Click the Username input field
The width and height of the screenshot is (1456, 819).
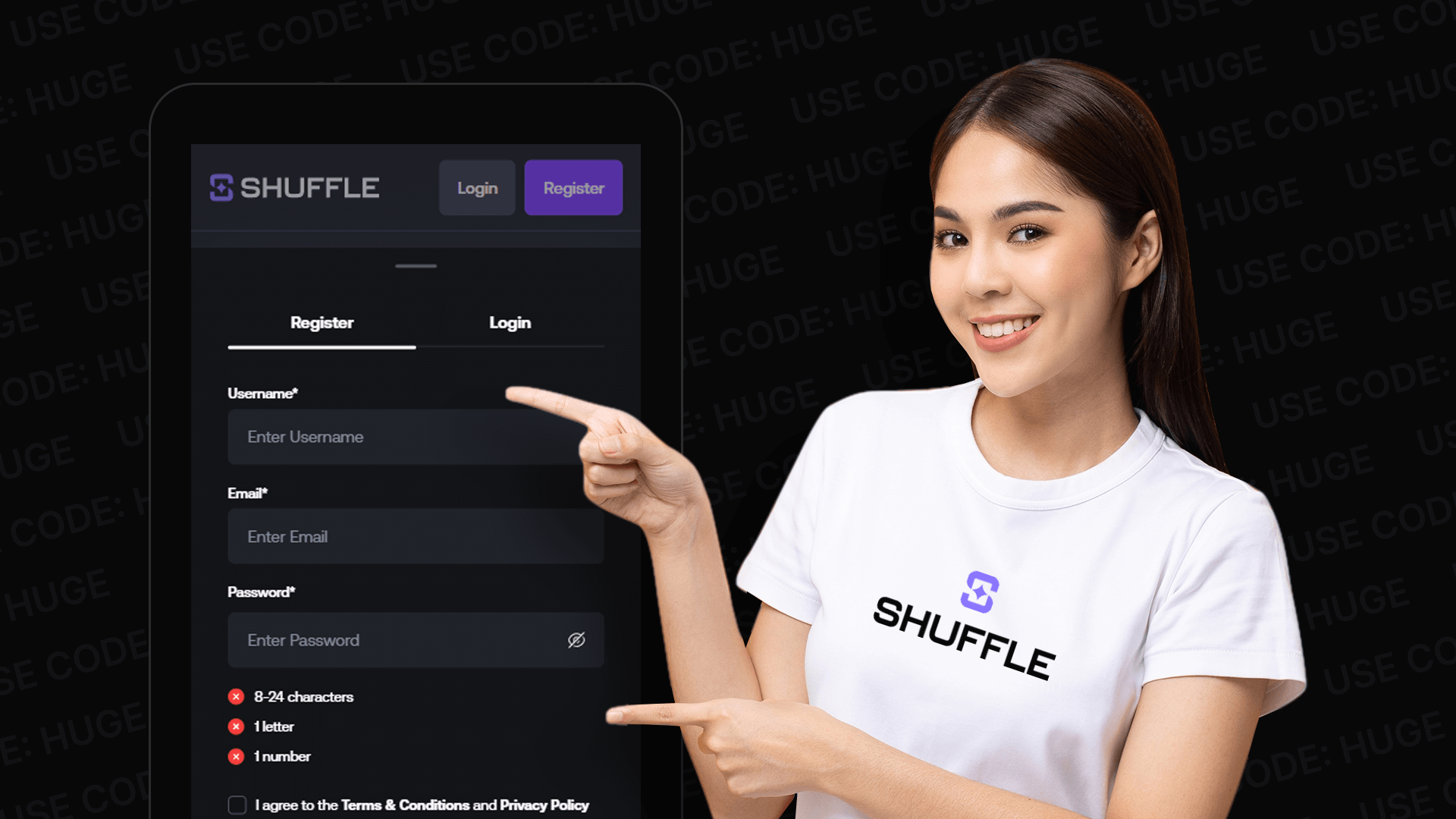click(x=415, y=437)
